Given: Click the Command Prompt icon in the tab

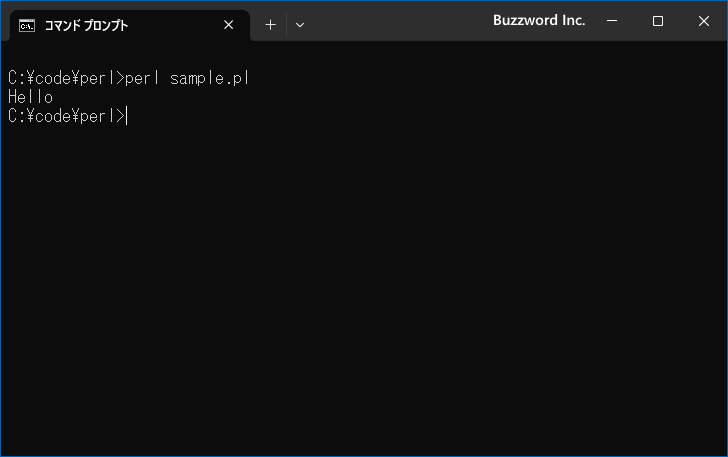Looking at the screenshot, I should tap(27, 26).
